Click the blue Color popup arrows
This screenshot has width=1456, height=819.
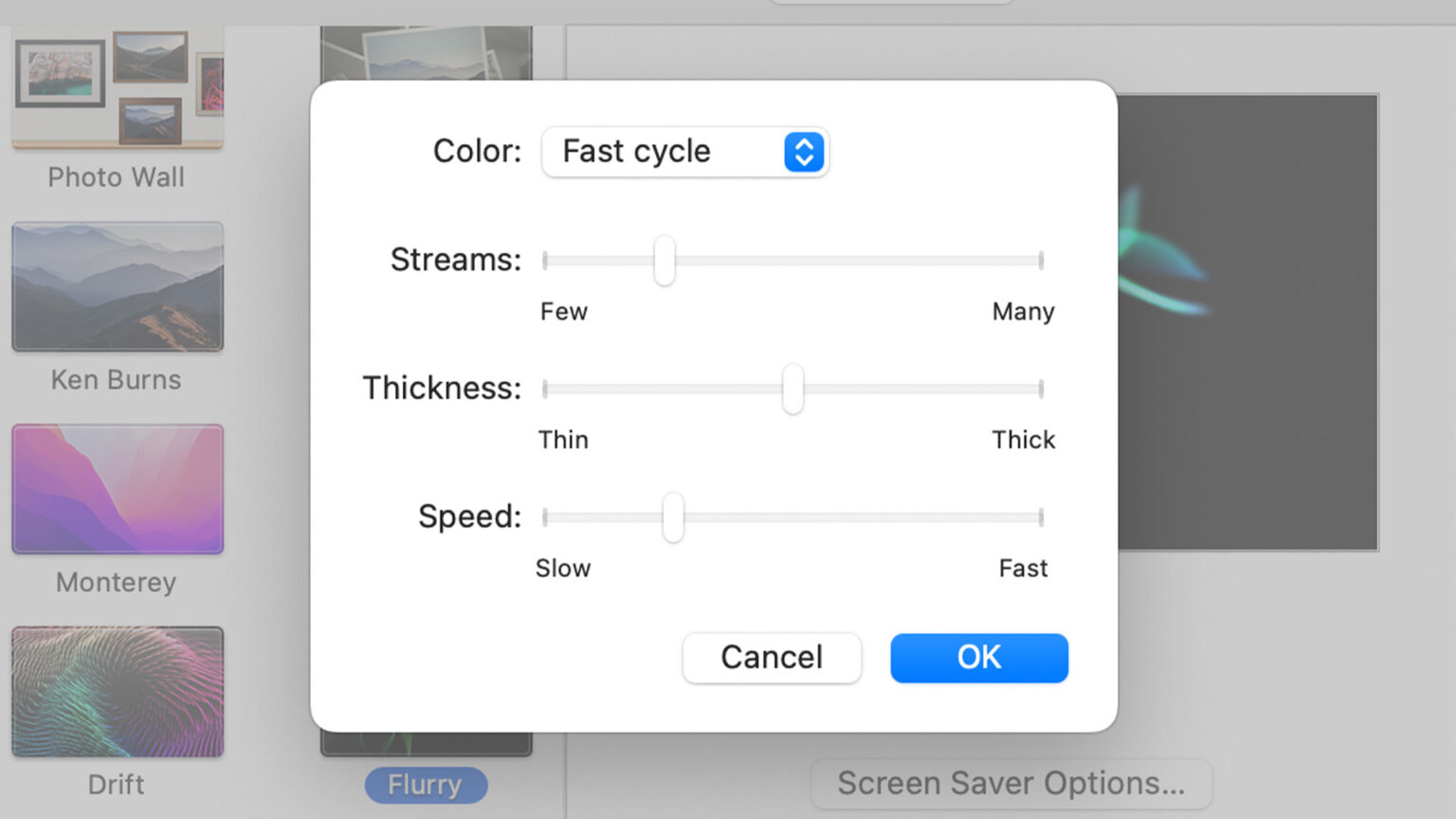click(804, 152)
